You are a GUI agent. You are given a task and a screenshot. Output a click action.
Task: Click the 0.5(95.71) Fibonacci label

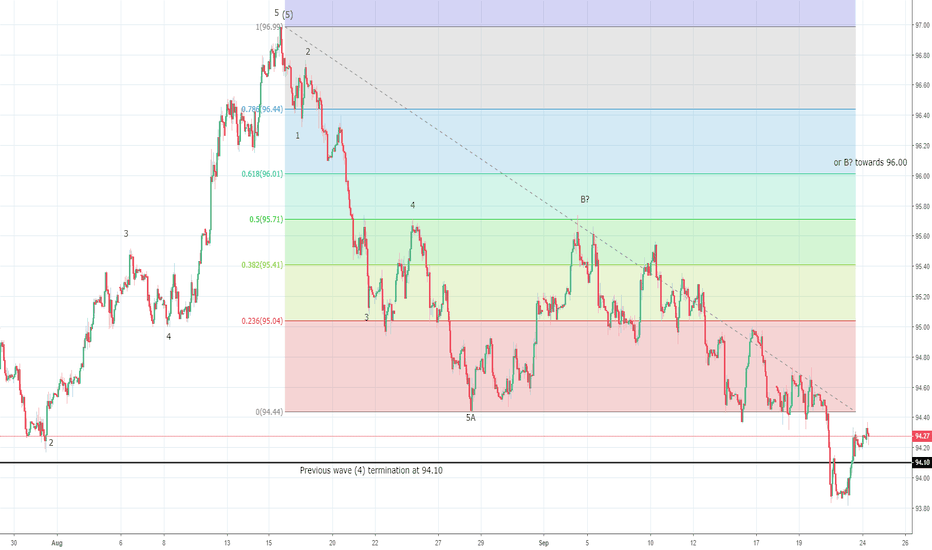(x=266, y=219)
